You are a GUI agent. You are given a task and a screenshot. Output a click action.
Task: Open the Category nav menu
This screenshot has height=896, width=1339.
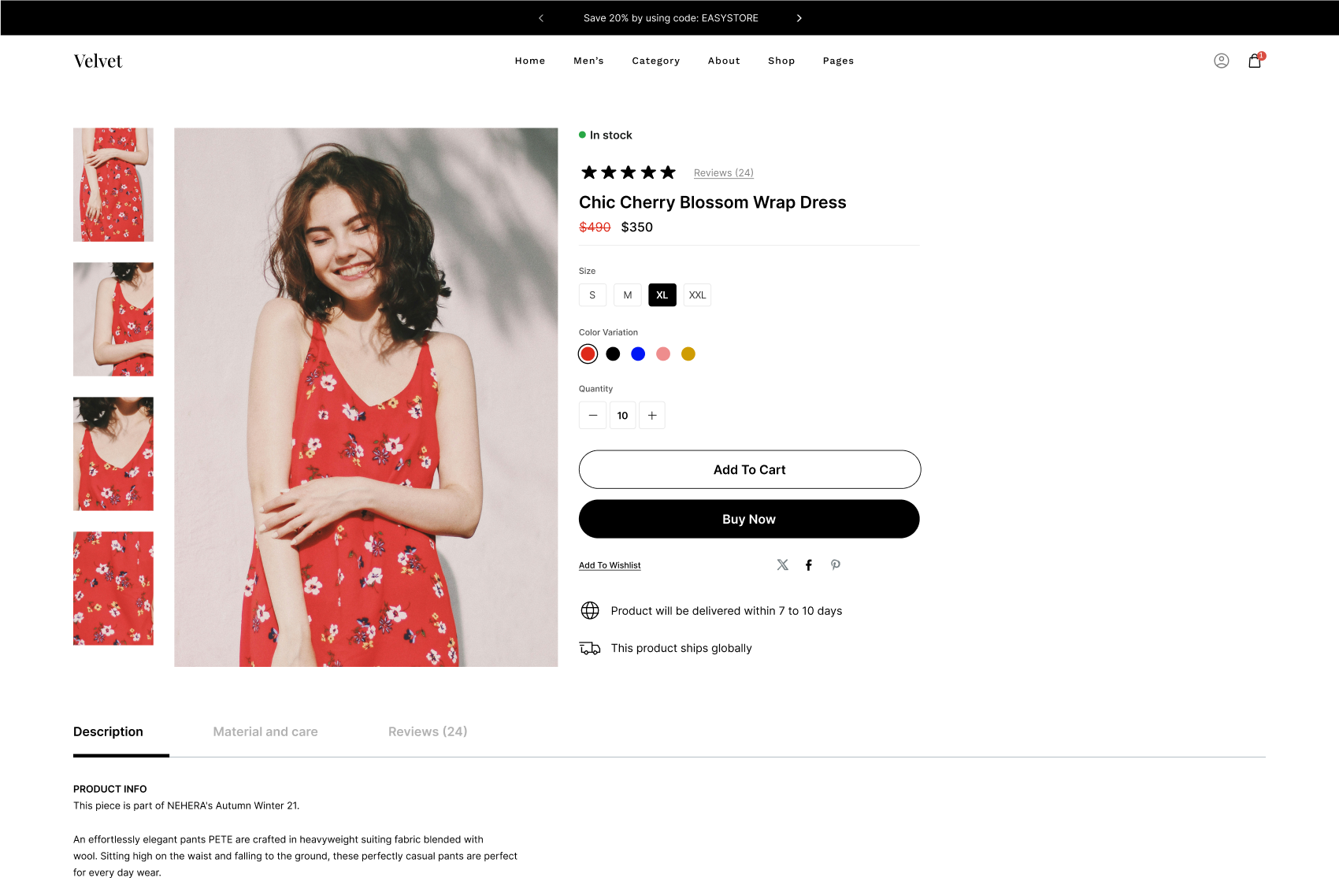click(655, 61)
